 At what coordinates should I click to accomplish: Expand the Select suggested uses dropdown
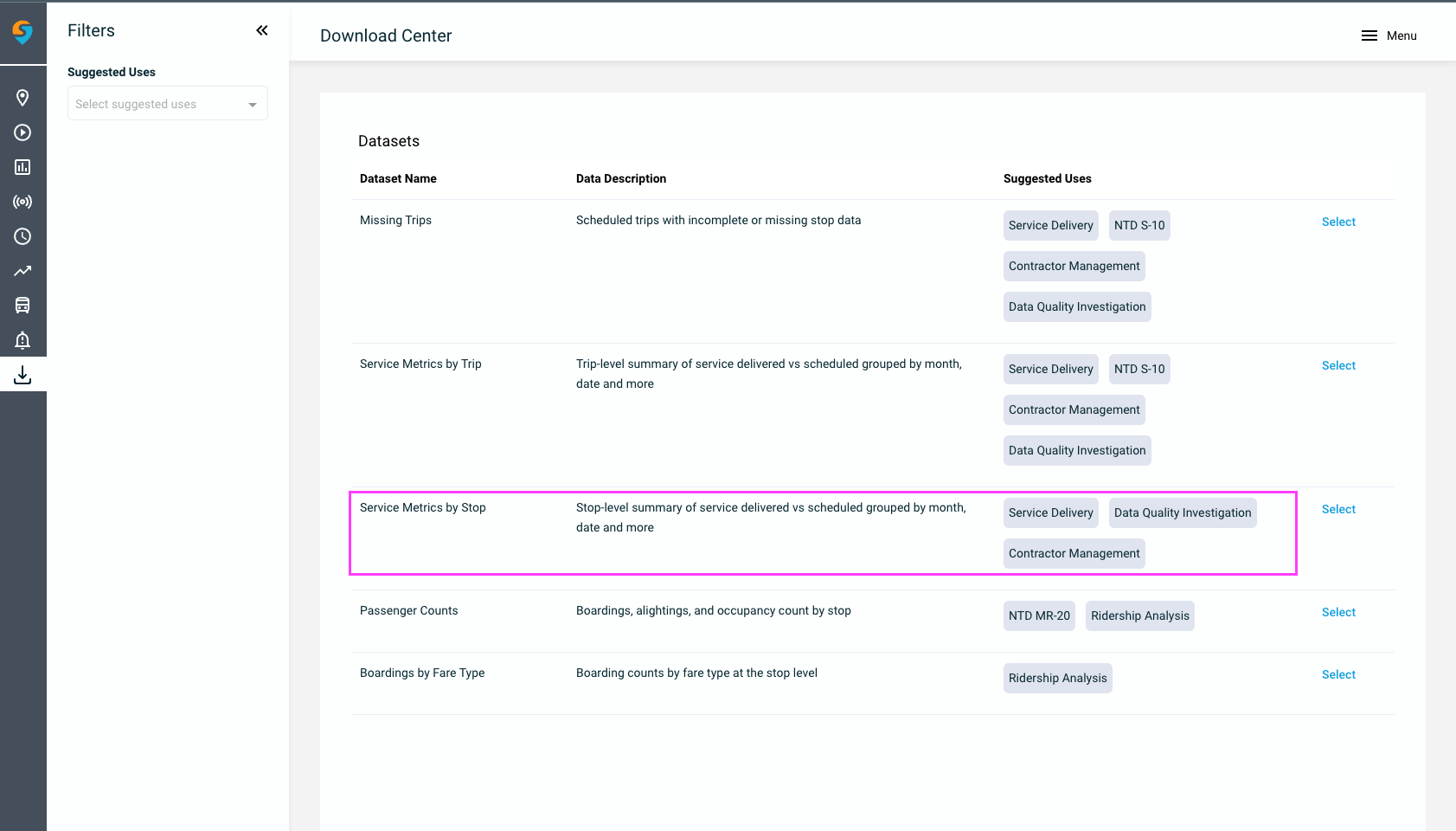click(x=168, y=104)
